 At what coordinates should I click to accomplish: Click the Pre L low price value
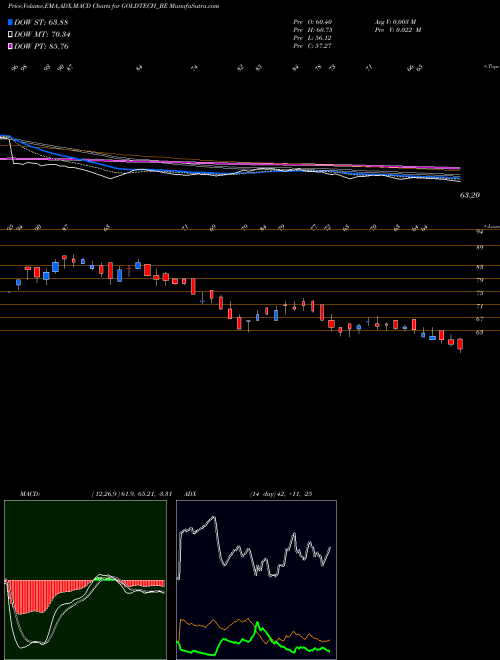[313, 38]
